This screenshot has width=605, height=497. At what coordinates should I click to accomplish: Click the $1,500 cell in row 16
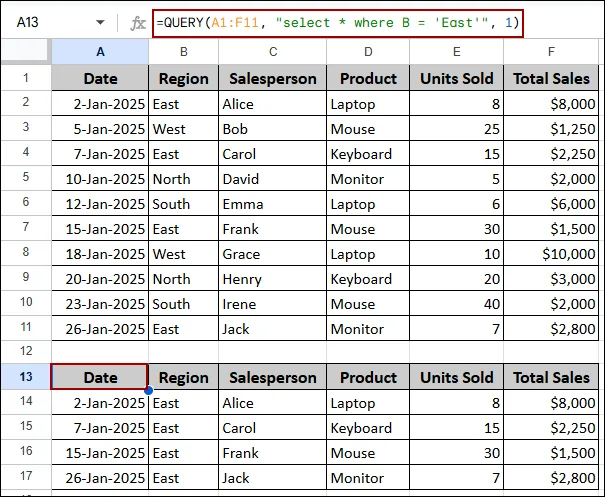click(x=551, y=453)
